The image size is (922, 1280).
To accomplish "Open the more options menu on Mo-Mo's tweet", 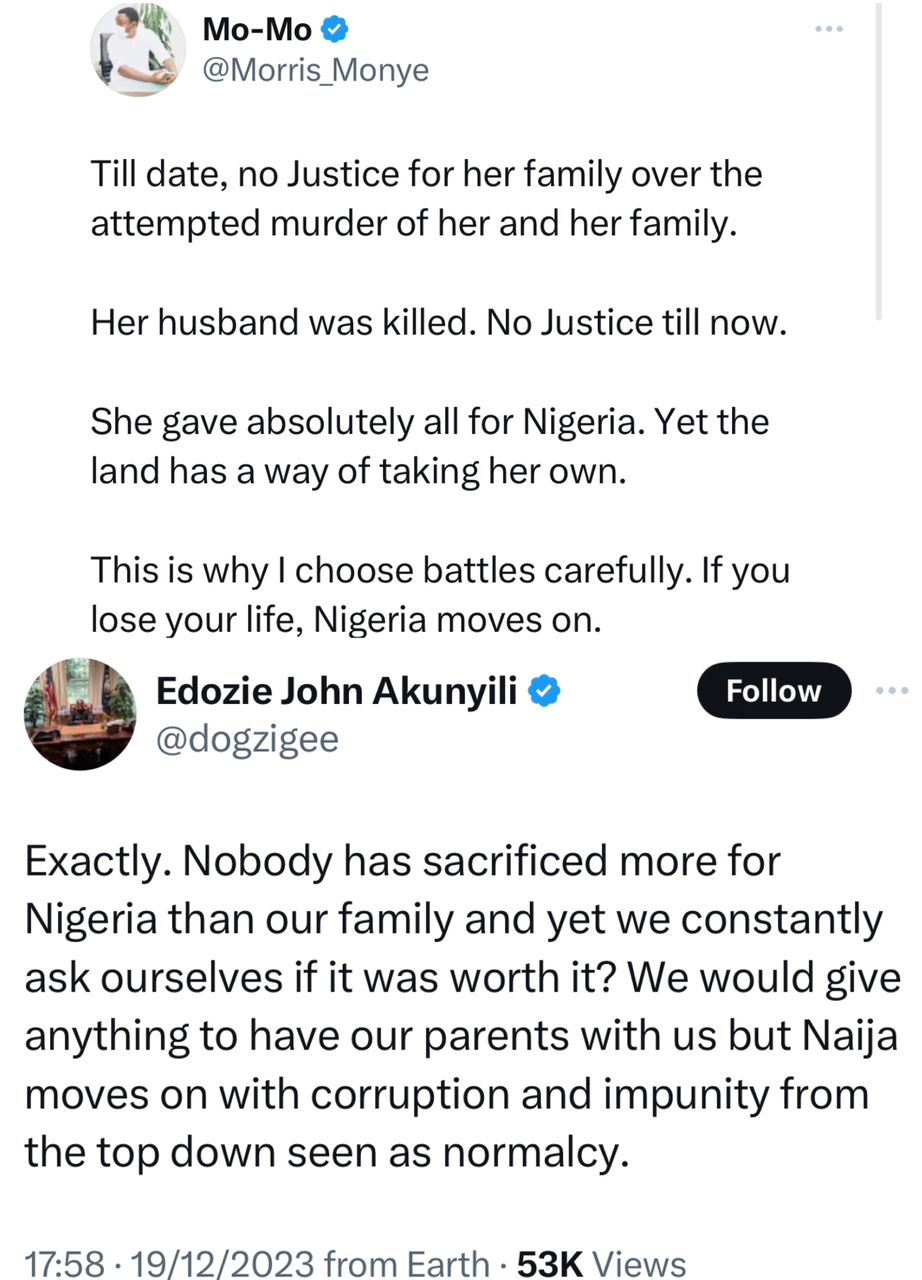I will point(829,30).
